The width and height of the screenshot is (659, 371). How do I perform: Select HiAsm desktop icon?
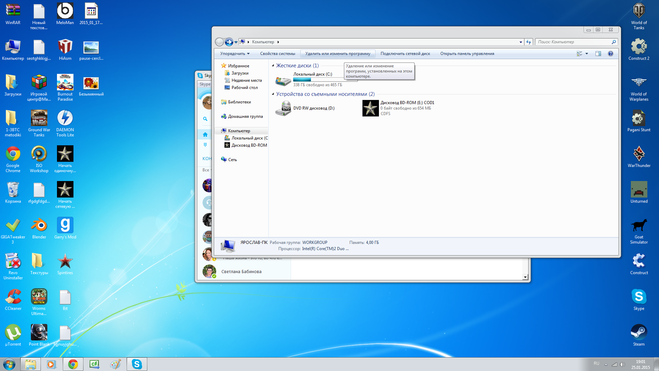pos(65,50)
